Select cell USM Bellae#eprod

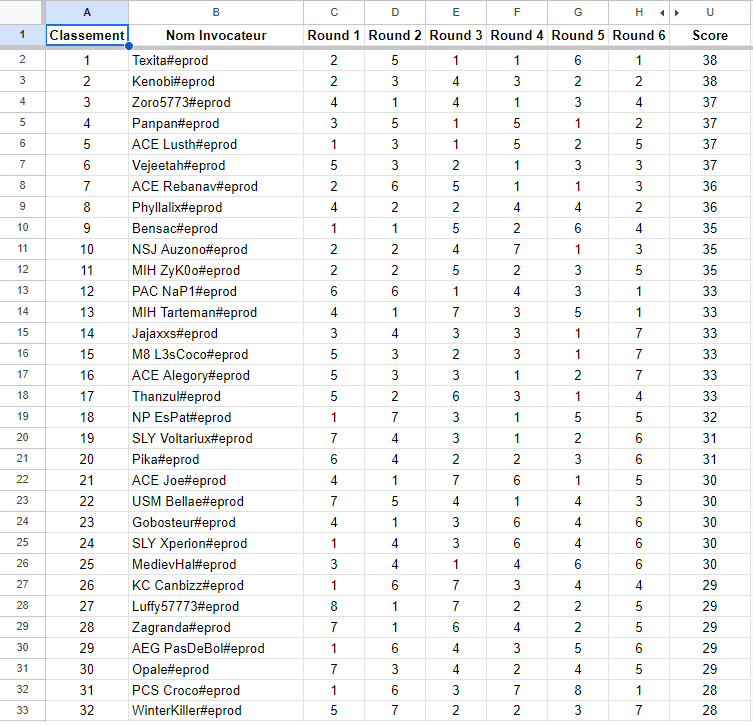[x=216, y=501]
